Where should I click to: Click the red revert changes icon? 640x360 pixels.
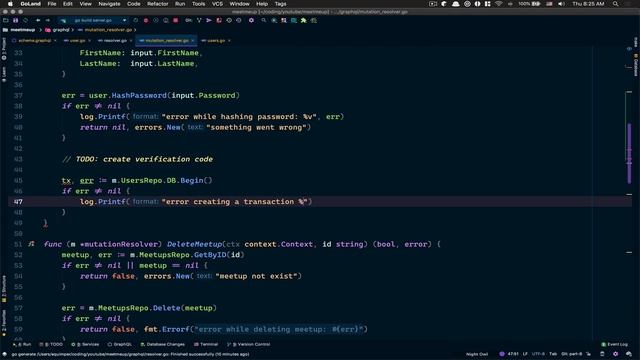[219, 20]
